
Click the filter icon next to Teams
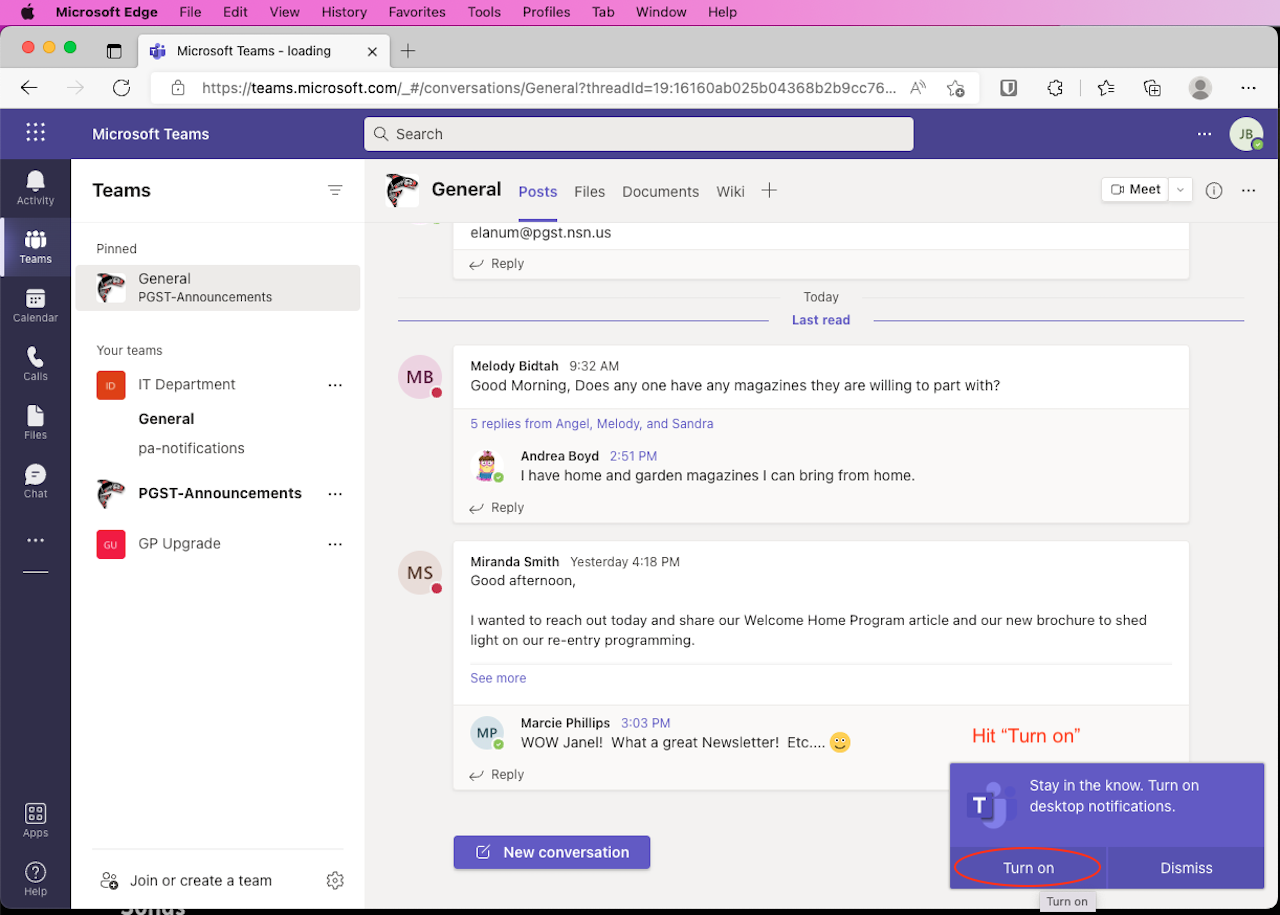pos(335,190)
